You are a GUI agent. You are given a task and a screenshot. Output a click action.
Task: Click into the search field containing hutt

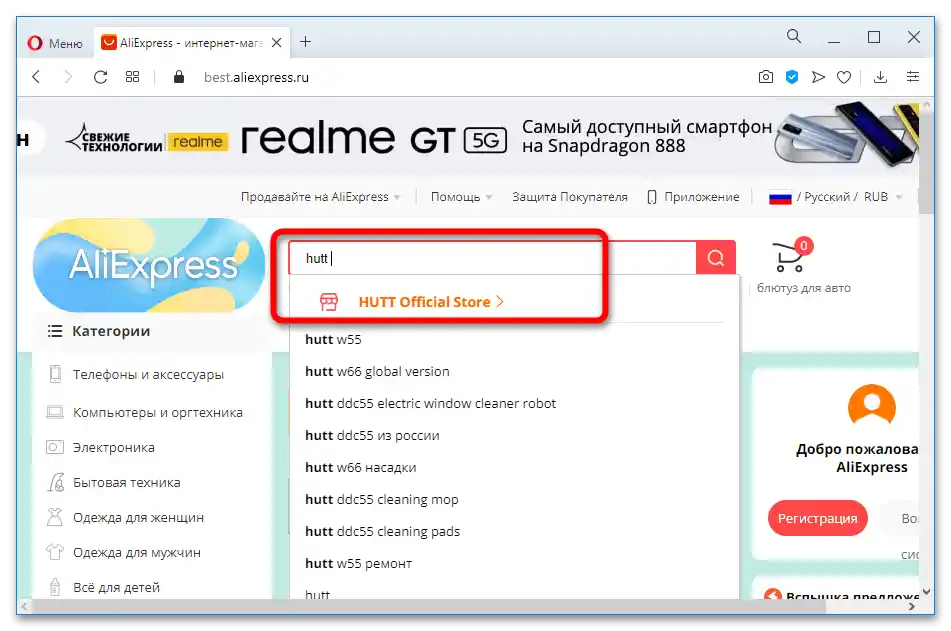pos(492,258)
